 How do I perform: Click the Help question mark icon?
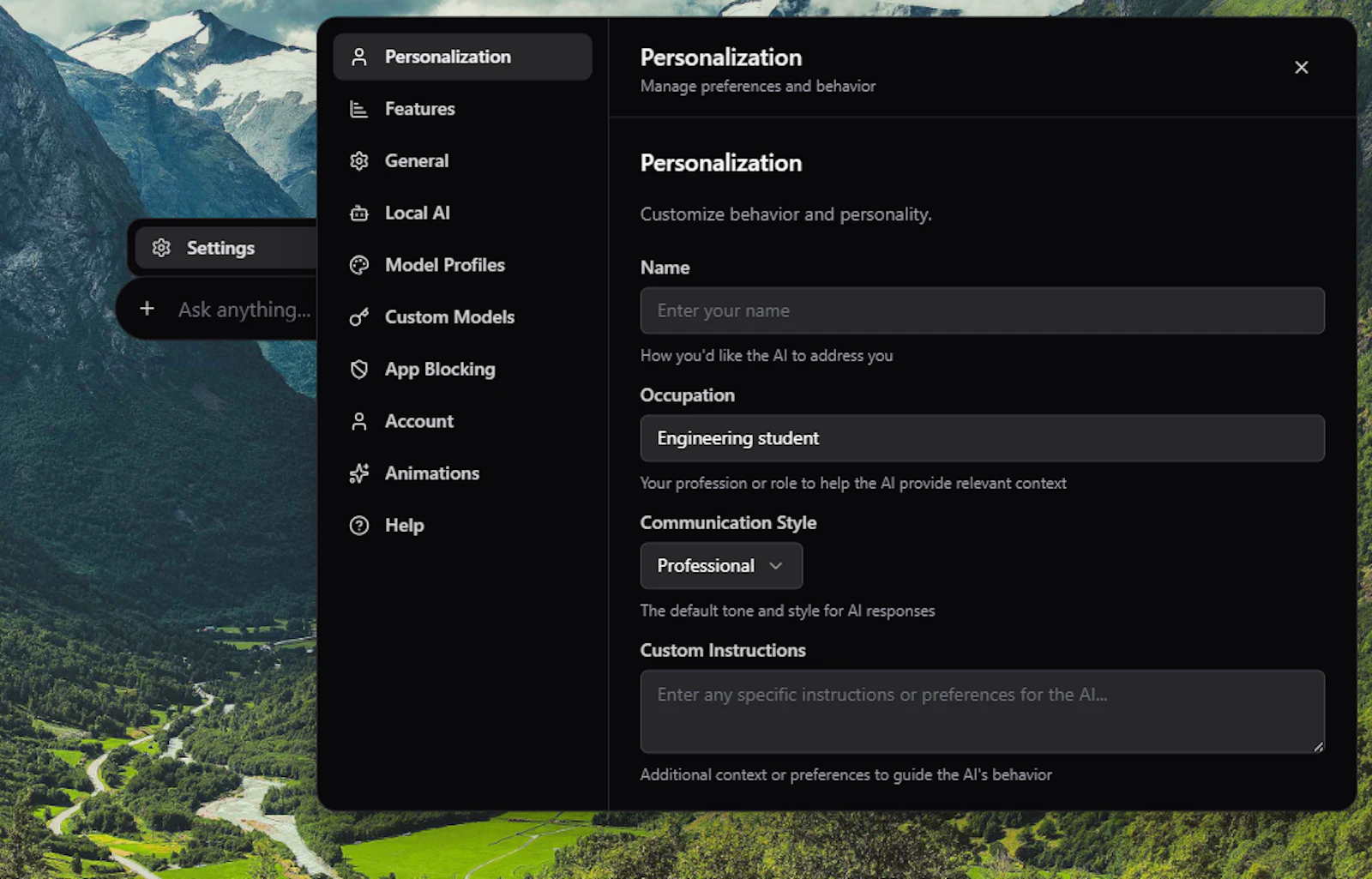(358, 525)
